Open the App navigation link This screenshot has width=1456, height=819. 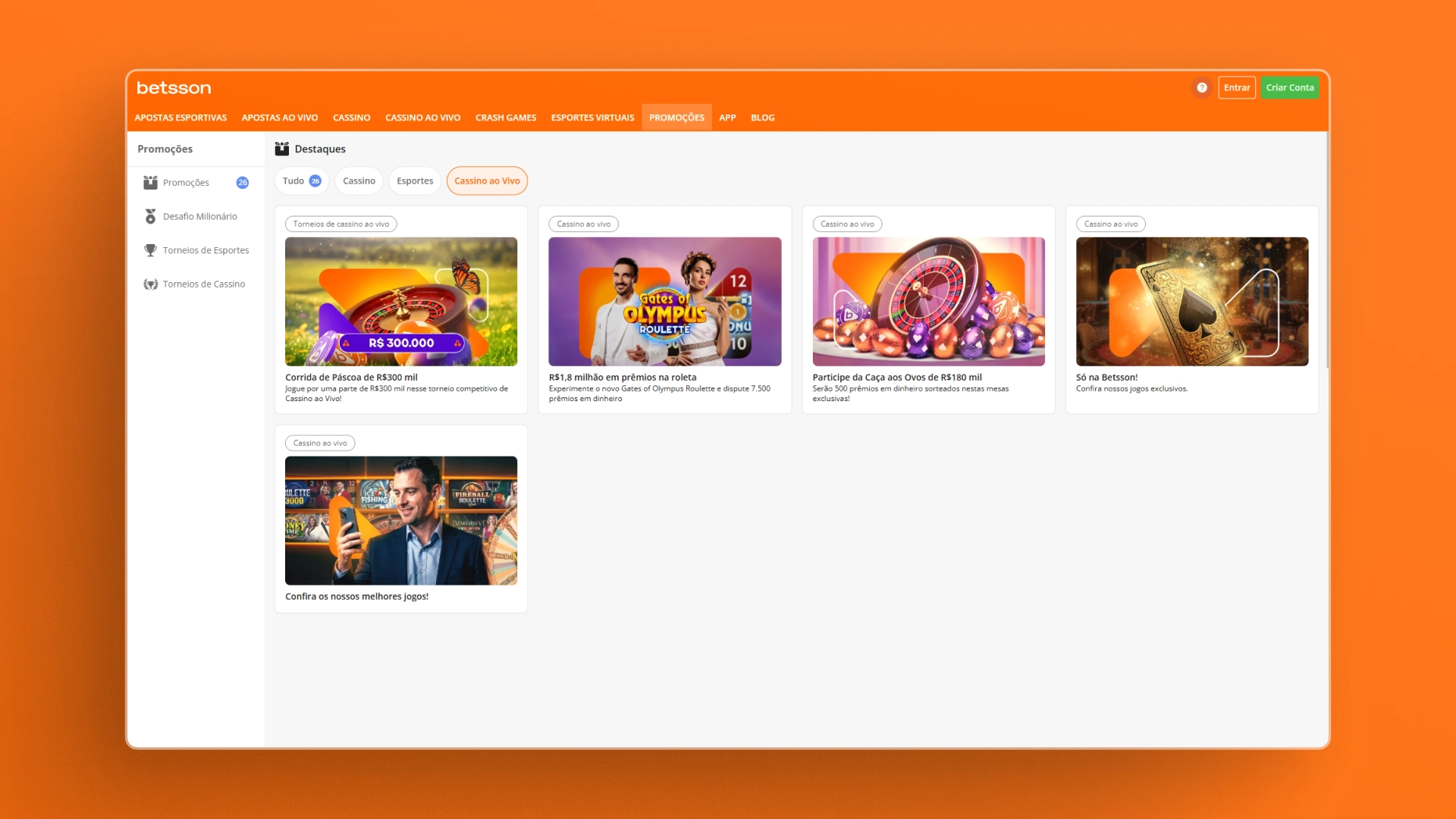[728, 118]
